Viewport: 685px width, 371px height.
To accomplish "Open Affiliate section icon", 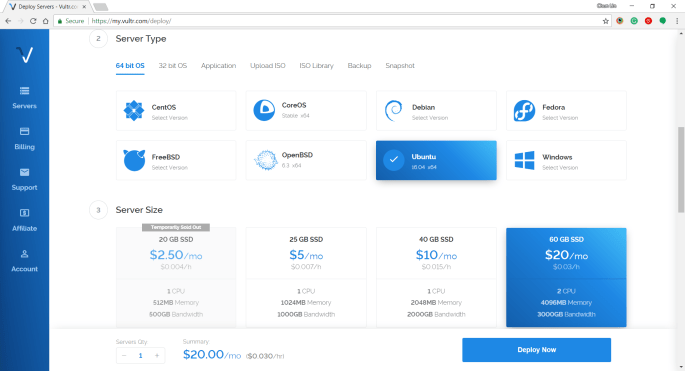I will (x=24, y=213).
